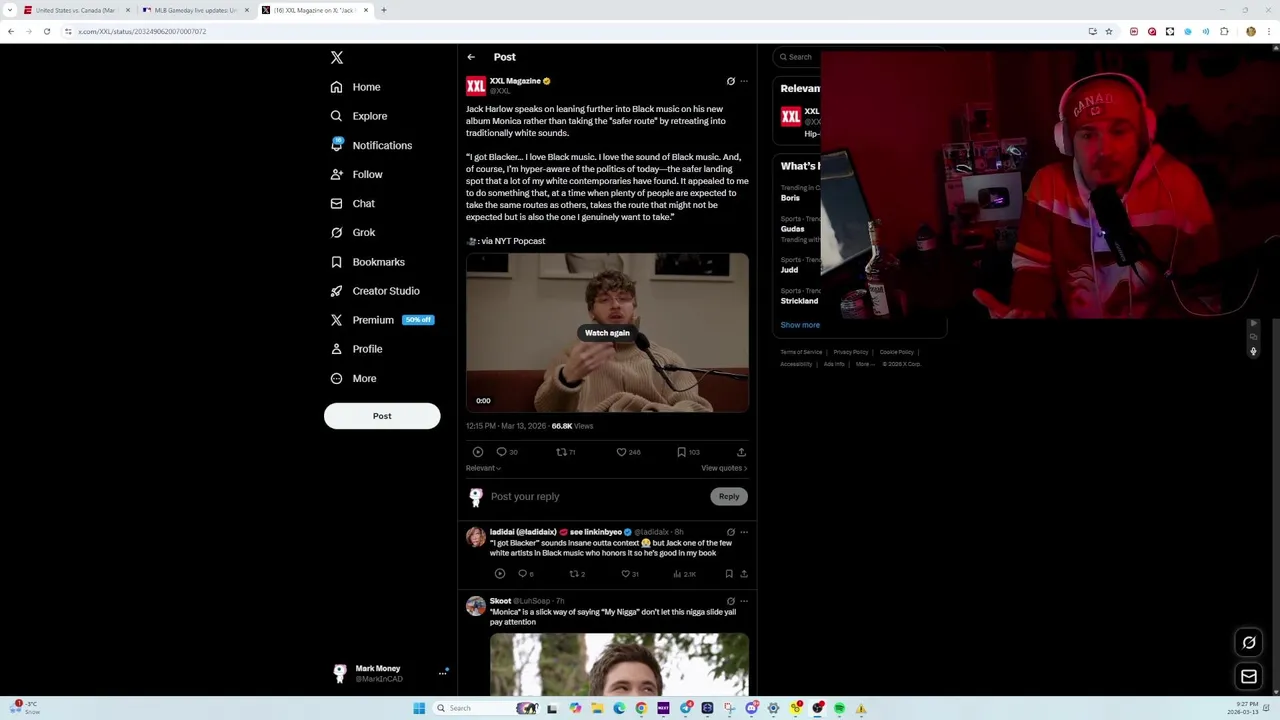Viewport: 1280px width, 720px height.
Task: Open Chat from the sidebar
Action: click(x=352, y=203)
